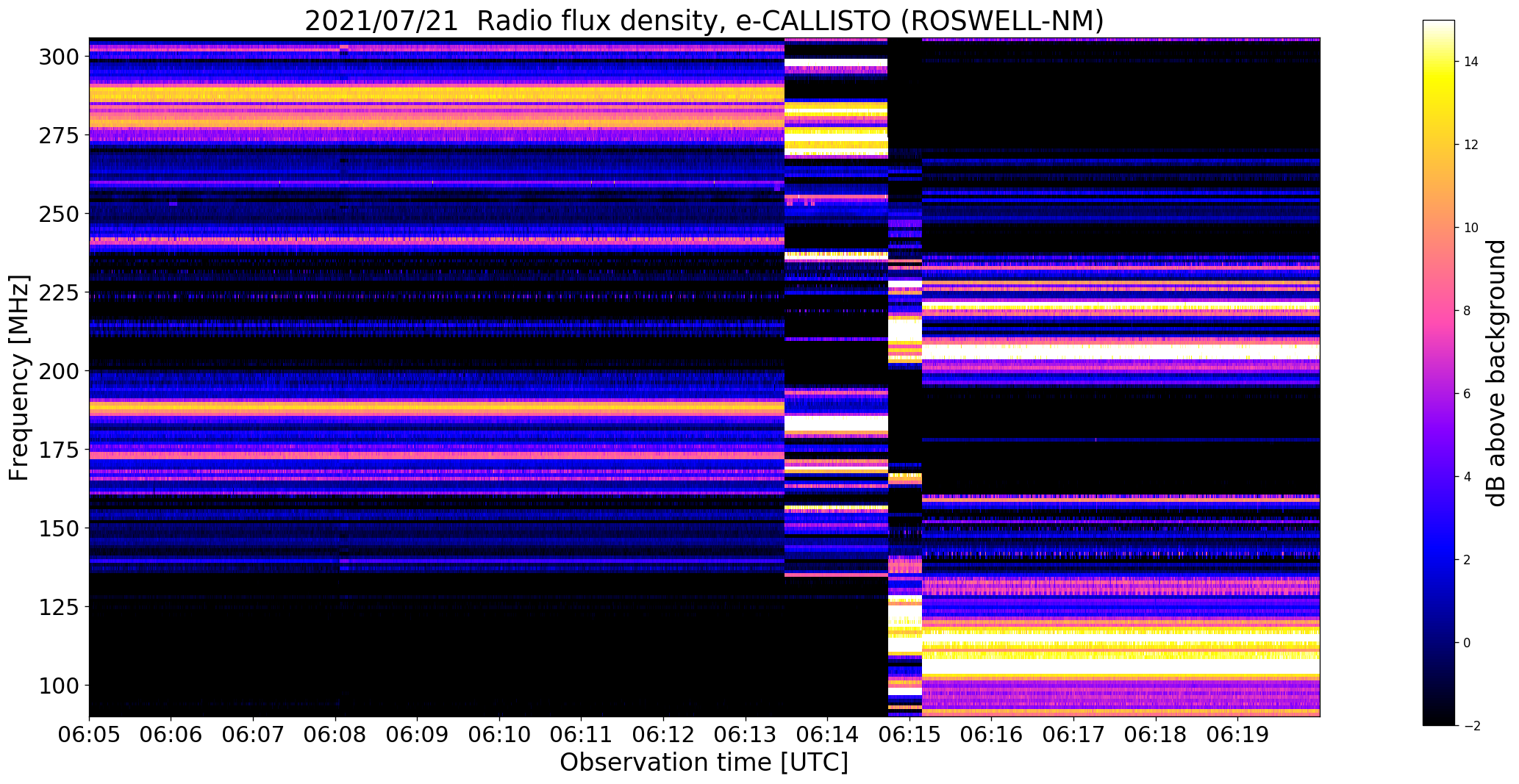The width and height of the screenshot is (1519, 784).
Task: Click the 06:16 time tick label
Action: 992,735
